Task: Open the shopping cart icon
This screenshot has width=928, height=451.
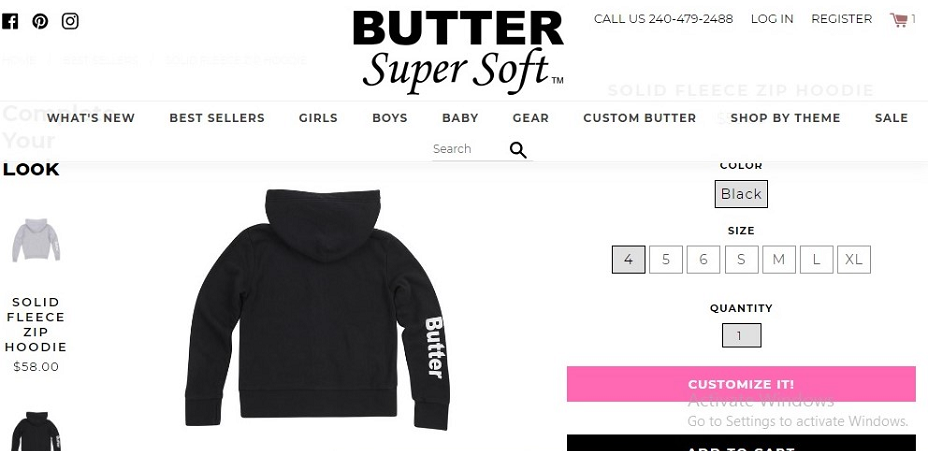Action: coord(898,20)
